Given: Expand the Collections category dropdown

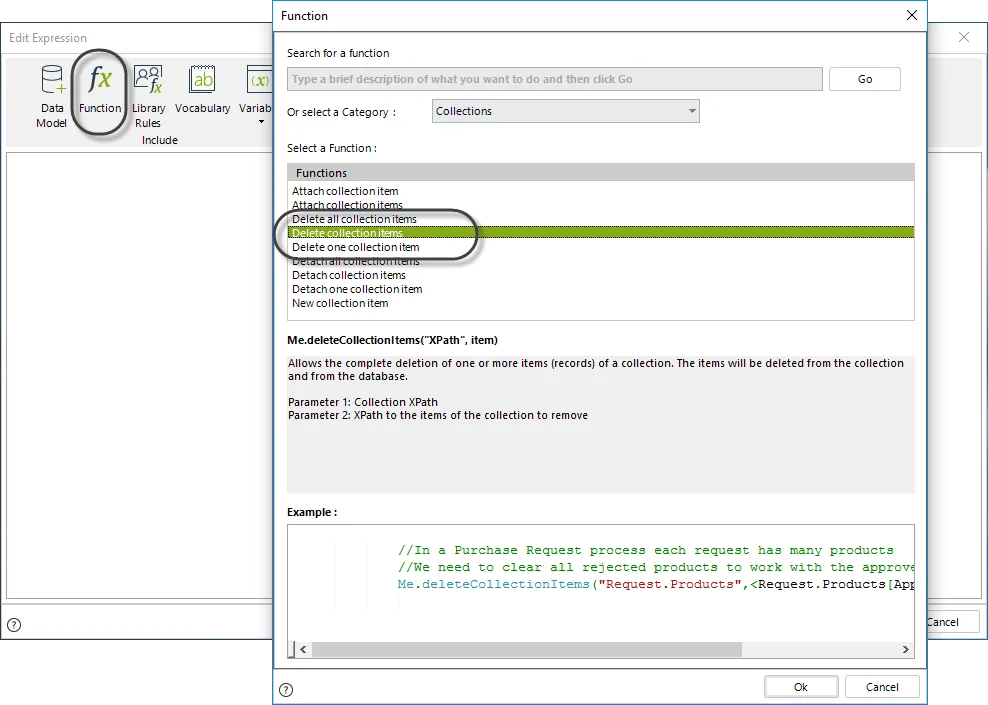Looking at the screenshot, I should click(565, 111).
